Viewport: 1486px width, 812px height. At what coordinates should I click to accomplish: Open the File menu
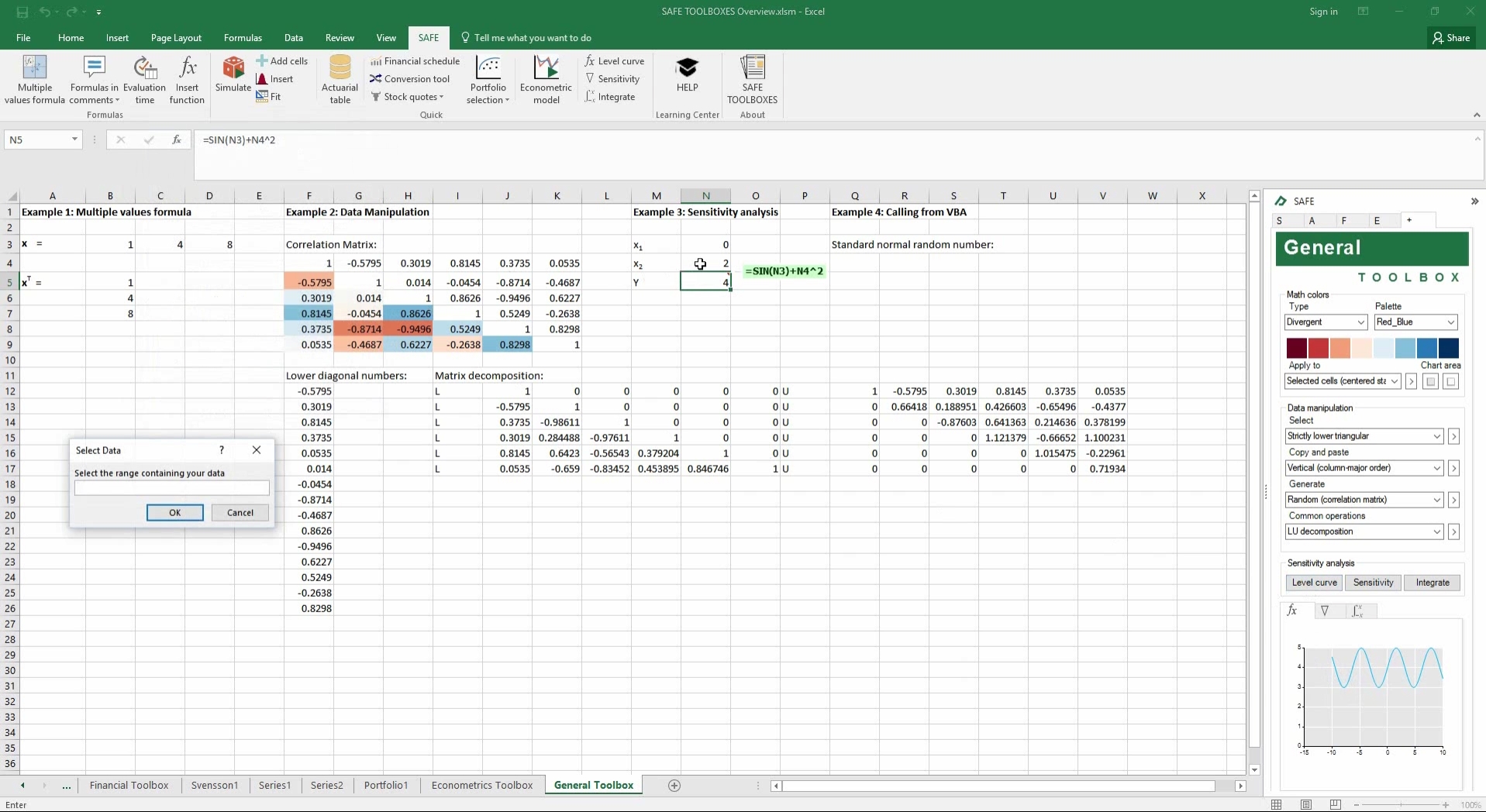tap(23, 38)
